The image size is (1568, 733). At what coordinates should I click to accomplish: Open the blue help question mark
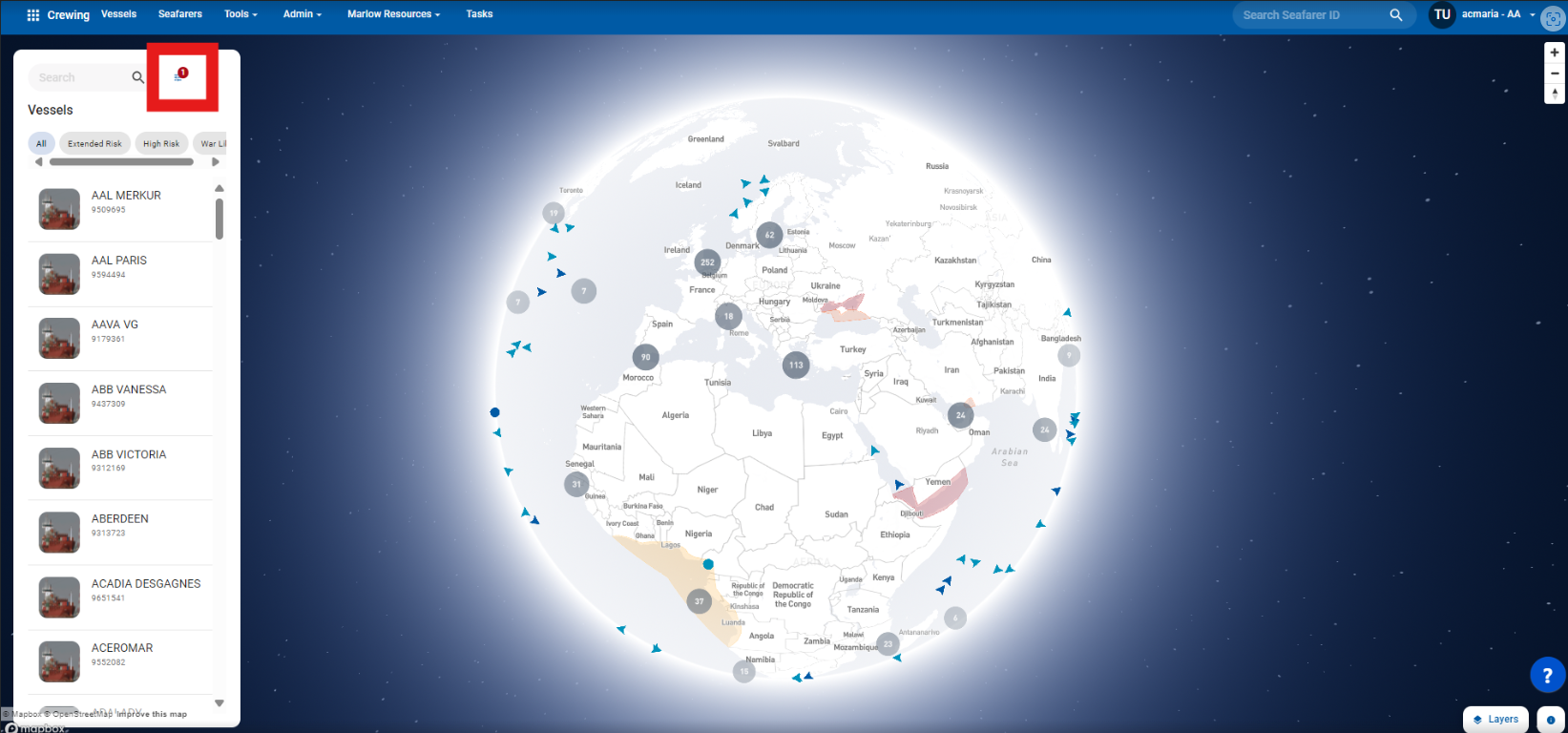click(x=1547, y=675)
